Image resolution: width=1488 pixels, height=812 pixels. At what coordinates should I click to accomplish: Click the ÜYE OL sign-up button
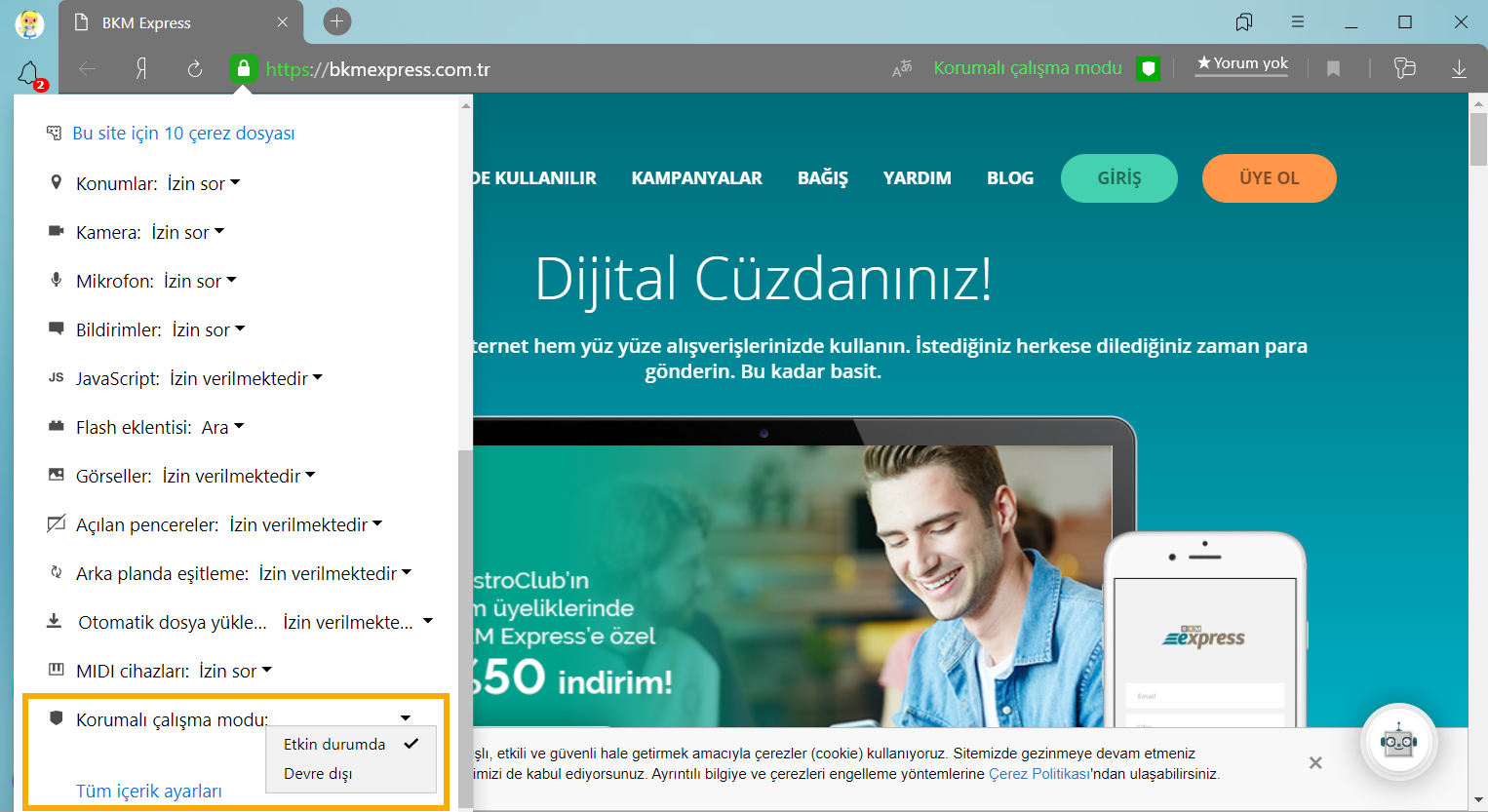click(1270, 178)
